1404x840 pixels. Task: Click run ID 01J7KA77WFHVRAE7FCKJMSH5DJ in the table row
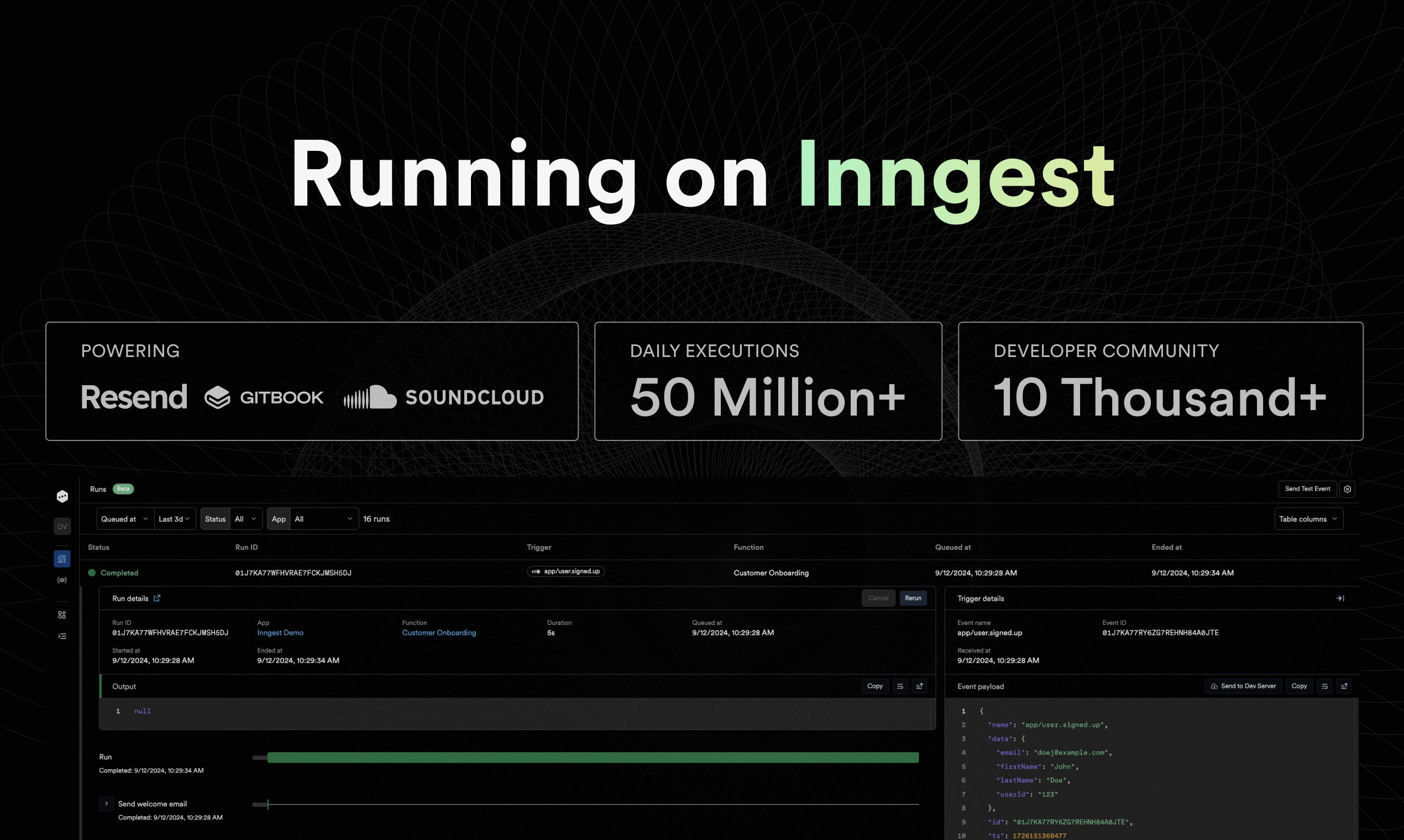[294, 573]
